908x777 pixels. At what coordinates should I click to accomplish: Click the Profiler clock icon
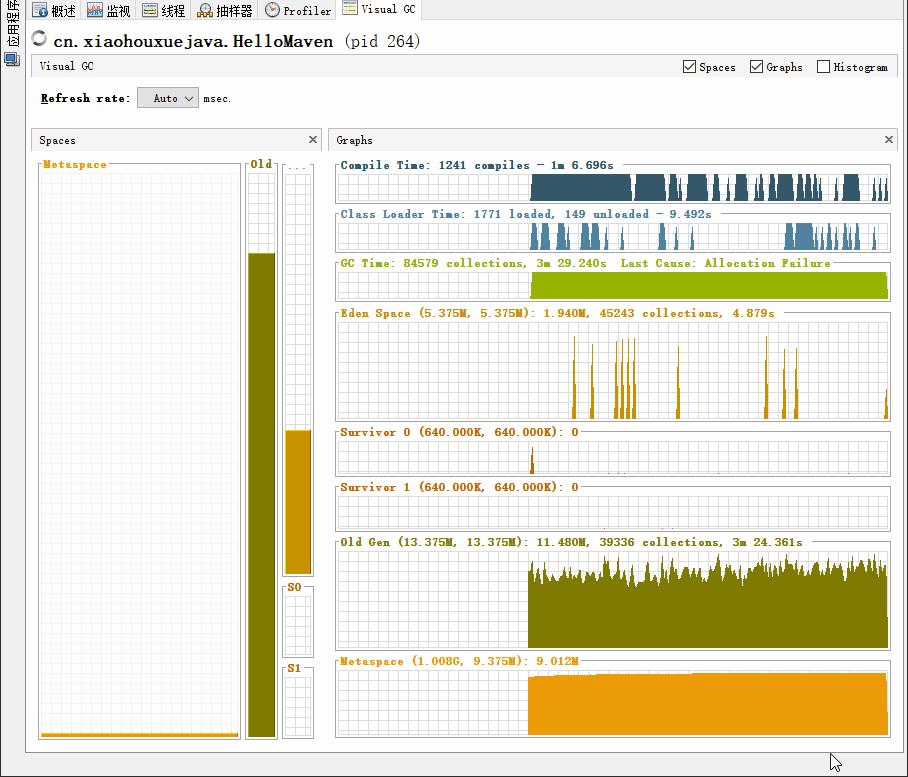272,10
